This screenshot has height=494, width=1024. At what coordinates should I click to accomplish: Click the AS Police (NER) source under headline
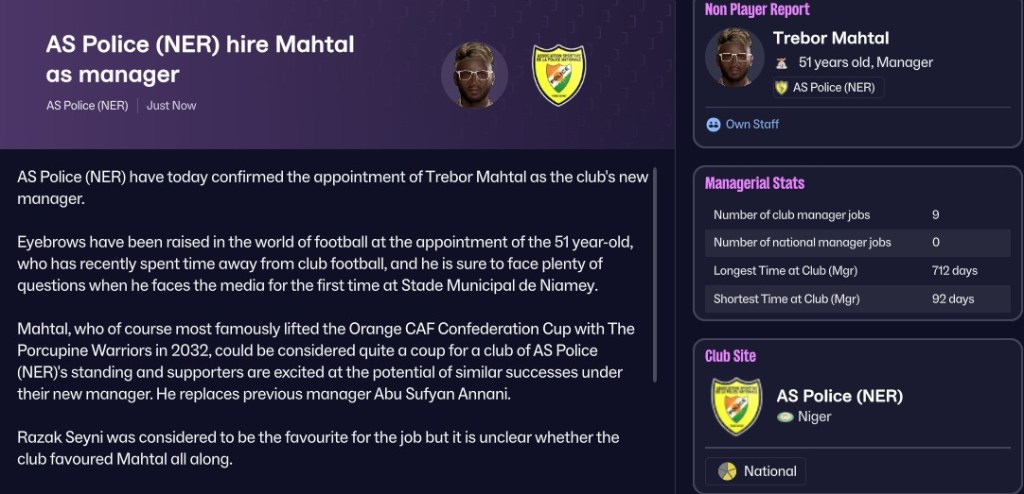[x=87, y=105]
